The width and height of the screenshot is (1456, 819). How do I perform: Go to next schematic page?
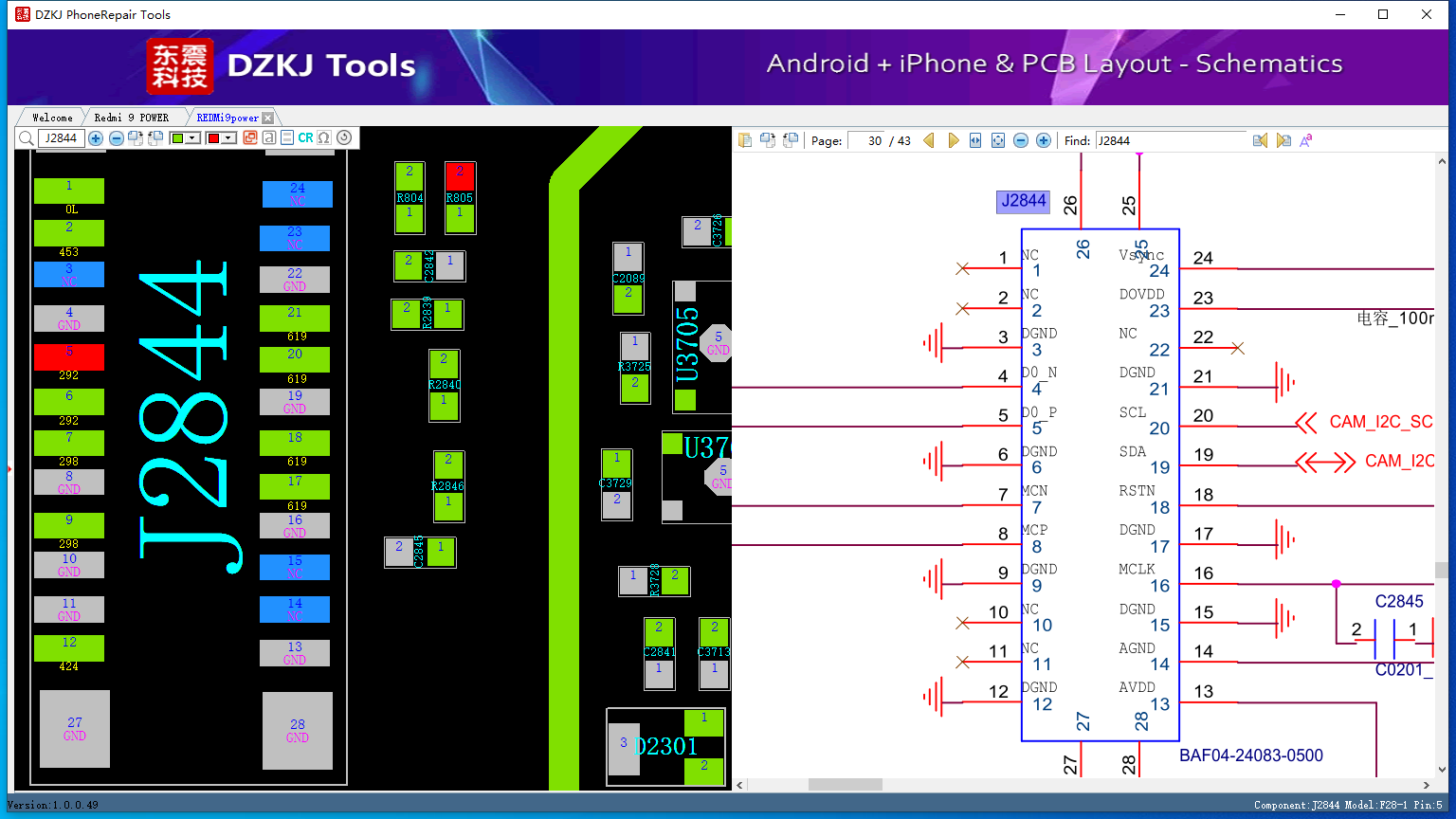coord(953,140)
